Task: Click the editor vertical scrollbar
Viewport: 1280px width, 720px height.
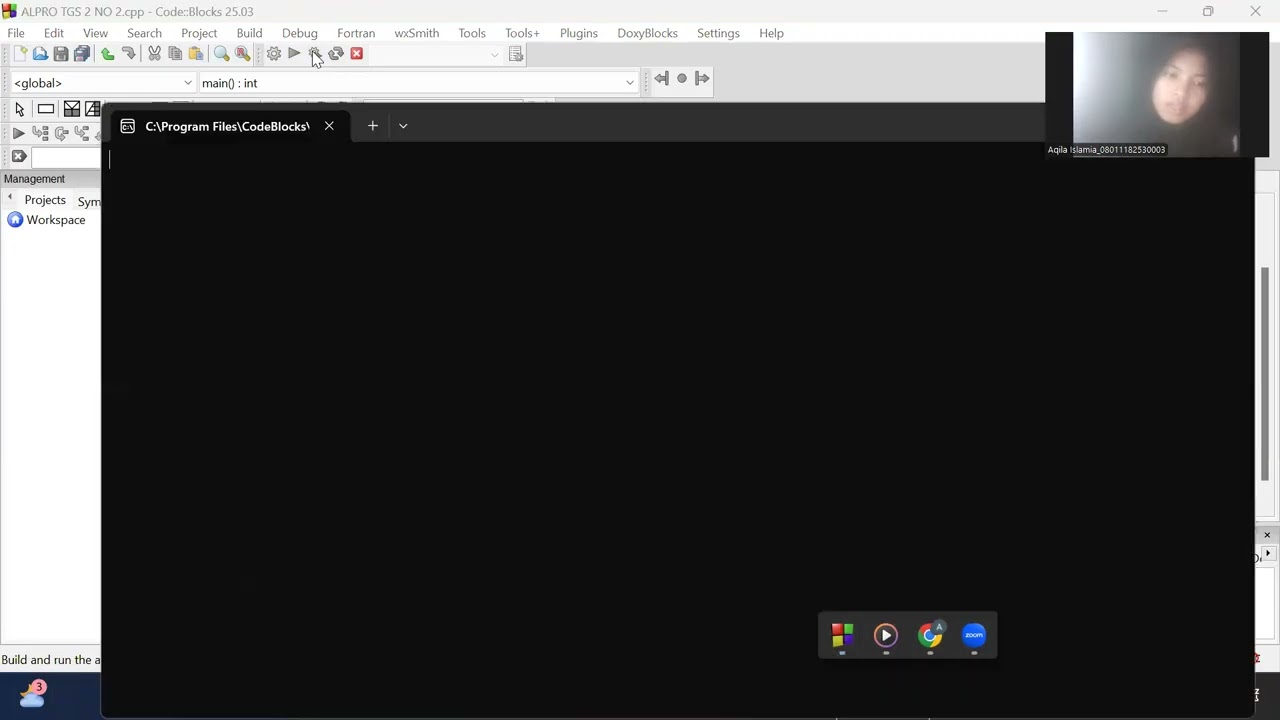Action: [x=1267, y=374]
